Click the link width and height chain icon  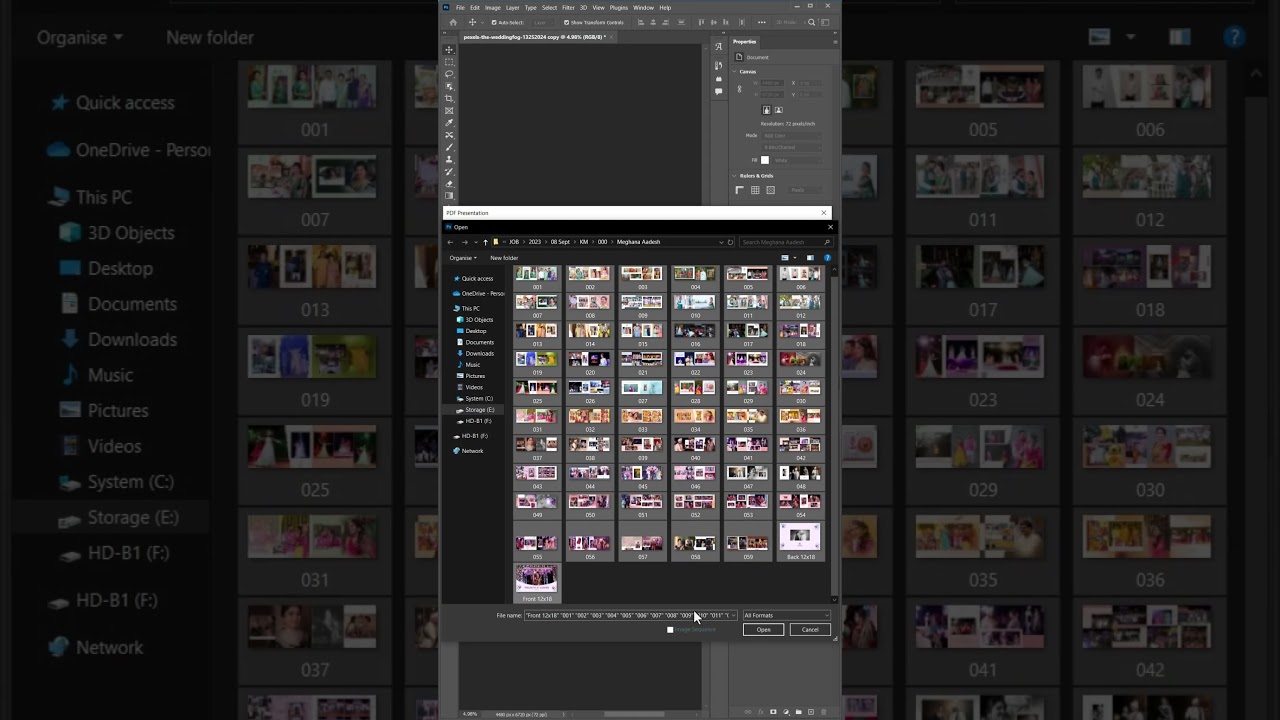pos(740,89)
